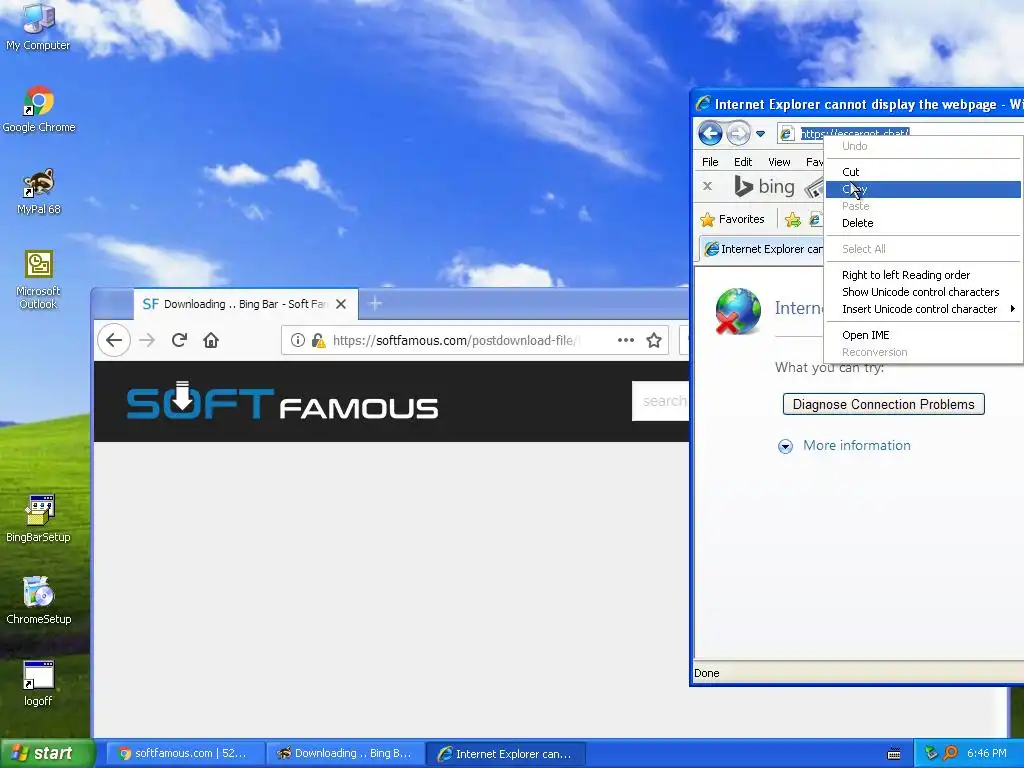Select the ChromeSetup installer icon
Screen dimensions: 1024x768
39,601
